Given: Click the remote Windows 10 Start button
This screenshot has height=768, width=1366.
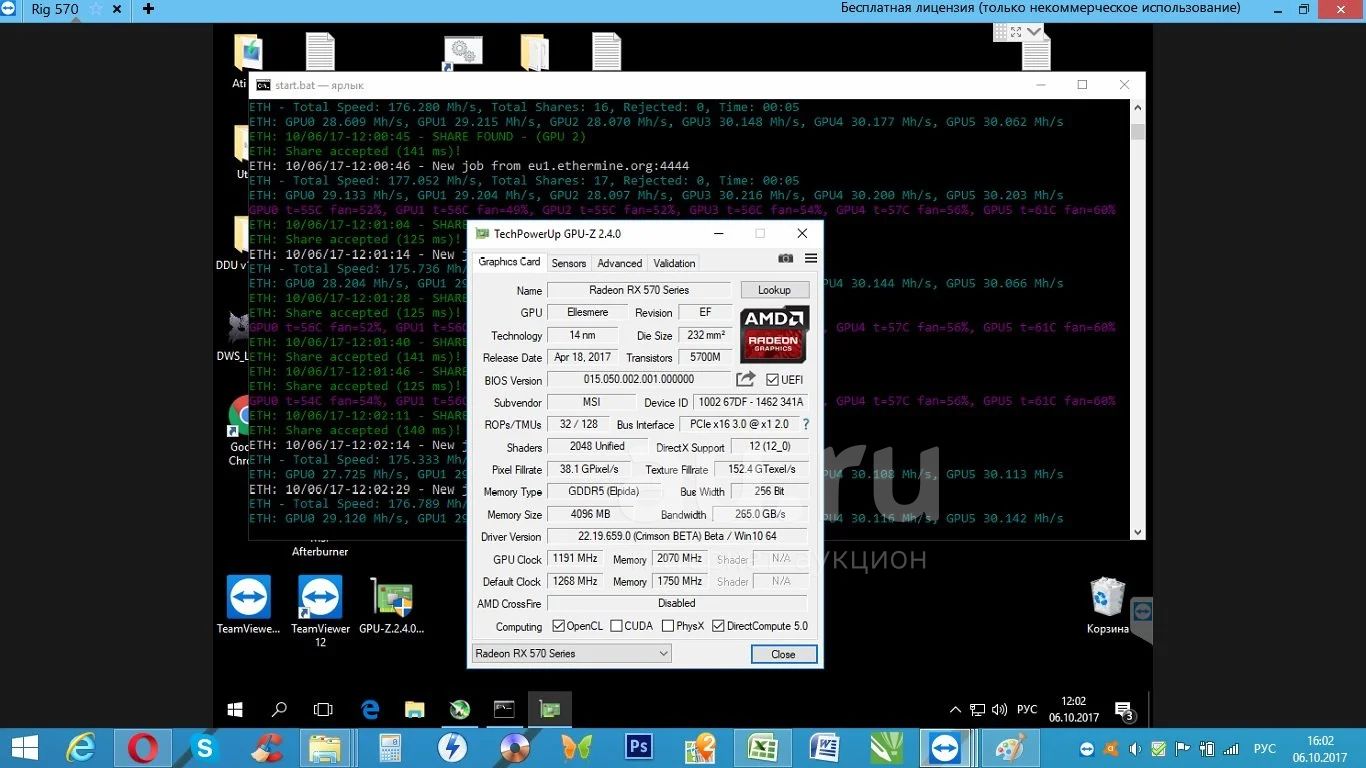Looking at the screenshot, I should pos(235,709).
